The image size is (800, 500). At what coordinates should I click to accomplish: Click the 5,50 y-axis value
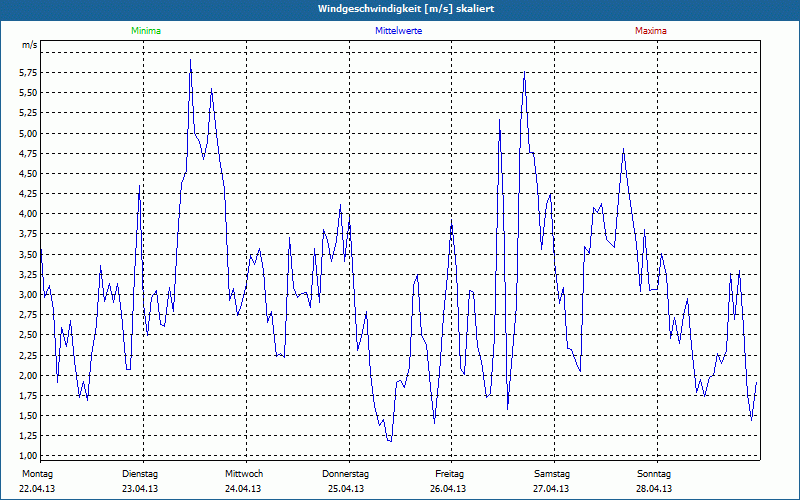(28, 93)
